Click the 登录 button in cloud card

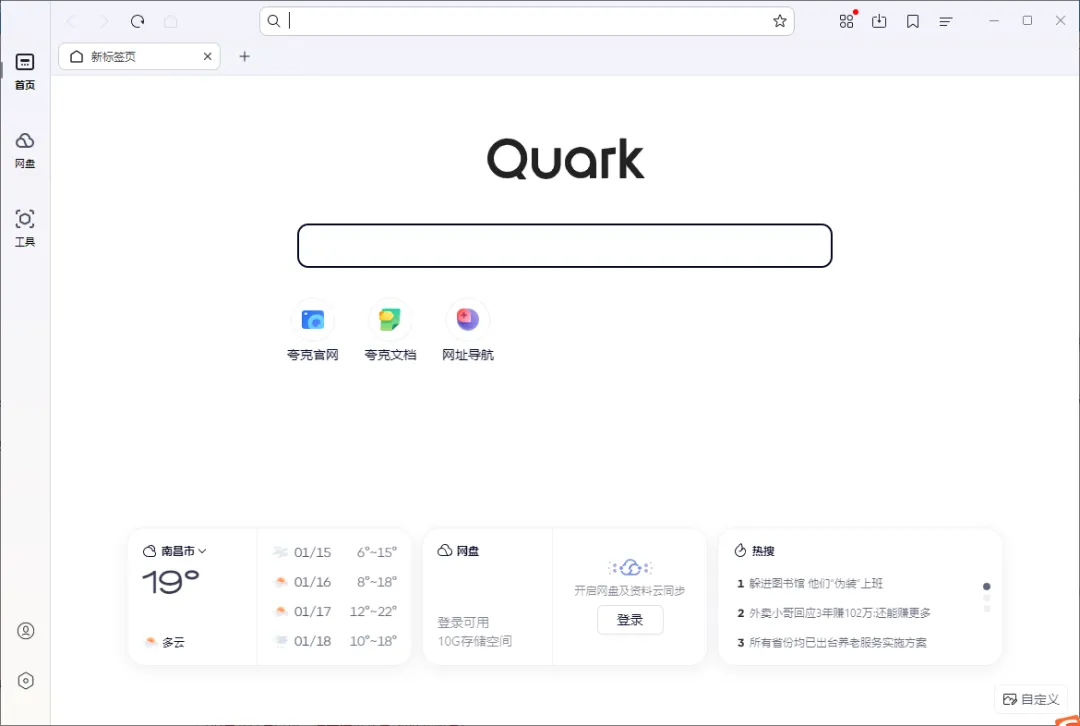[630, 620]
